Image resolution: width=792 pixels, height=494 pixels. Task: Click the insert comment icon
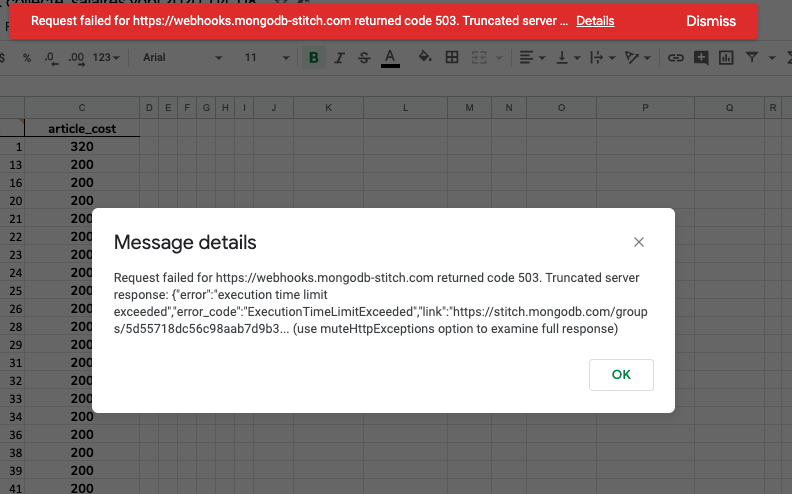click(701, 58)
